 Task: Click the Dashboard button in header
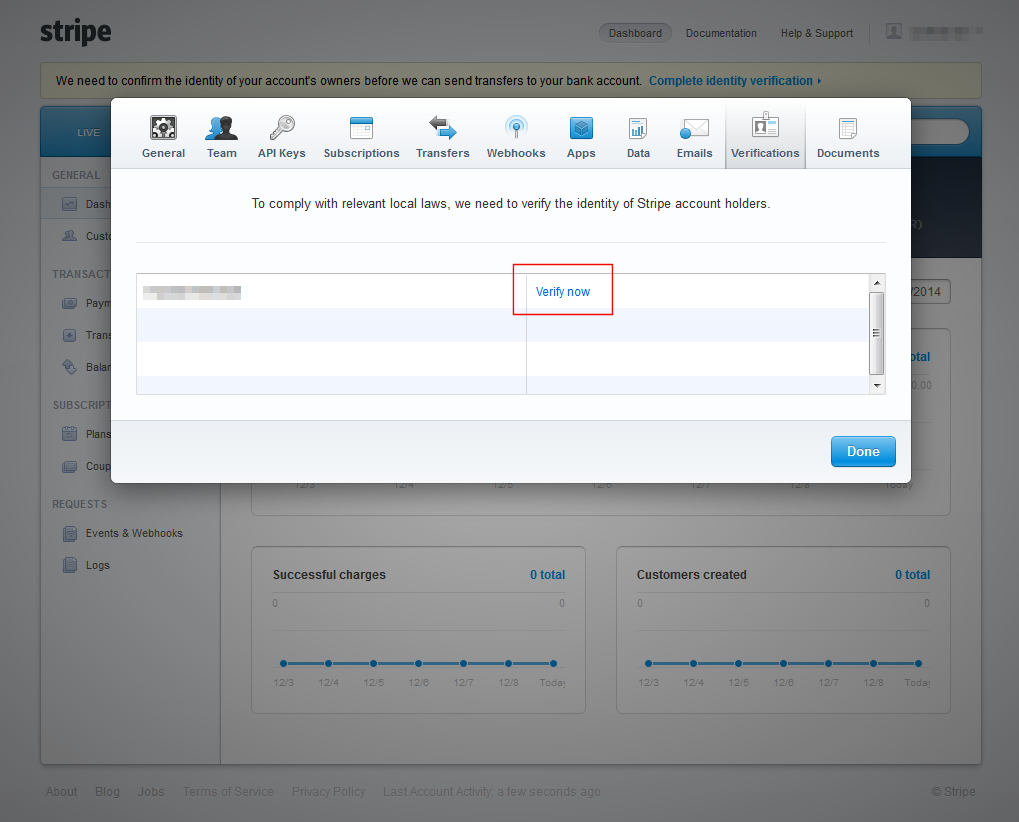635,33
